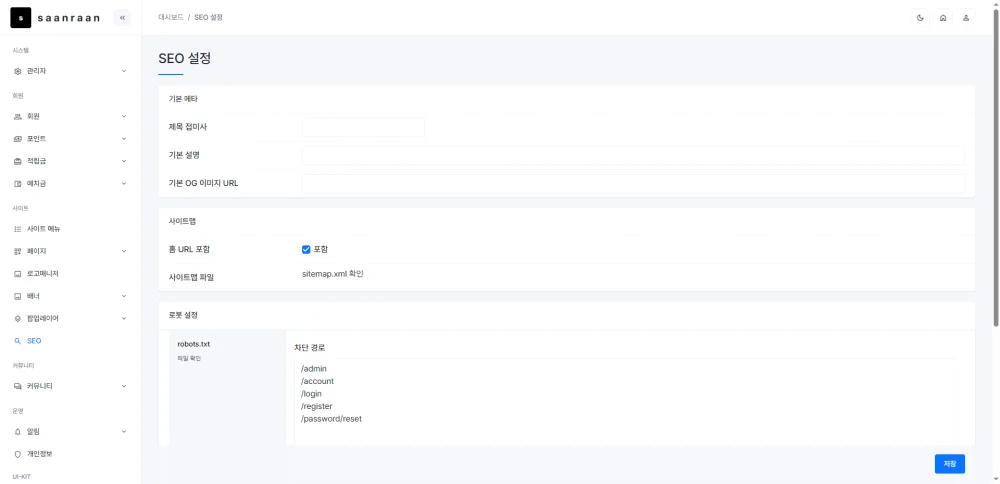This screenshot has width=1000, height=484.
Task: Focus the 기본 설명 input field
Action: coord(633,156)
